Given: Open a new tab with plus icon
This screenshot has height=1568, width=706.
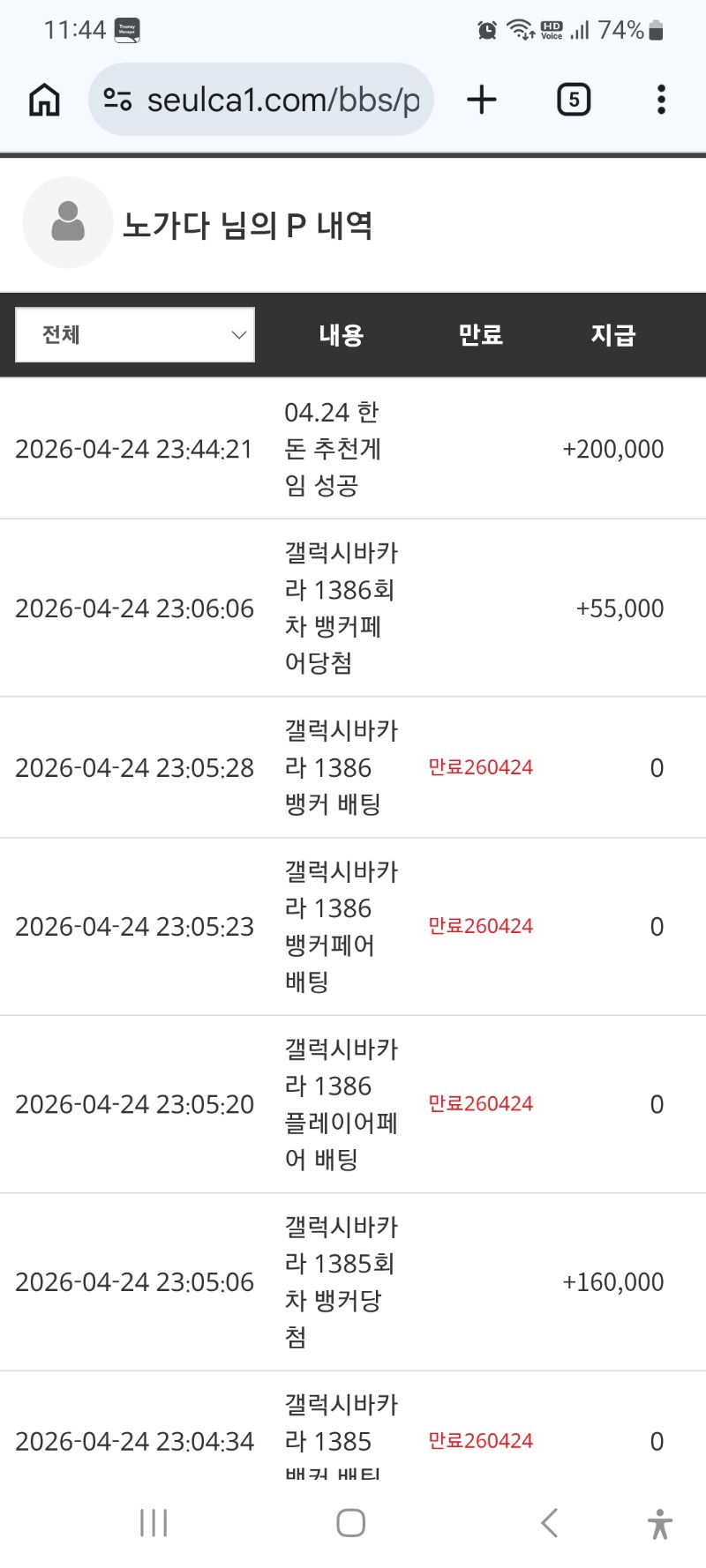Looking at the screenshot, I should tap(482, 100).
